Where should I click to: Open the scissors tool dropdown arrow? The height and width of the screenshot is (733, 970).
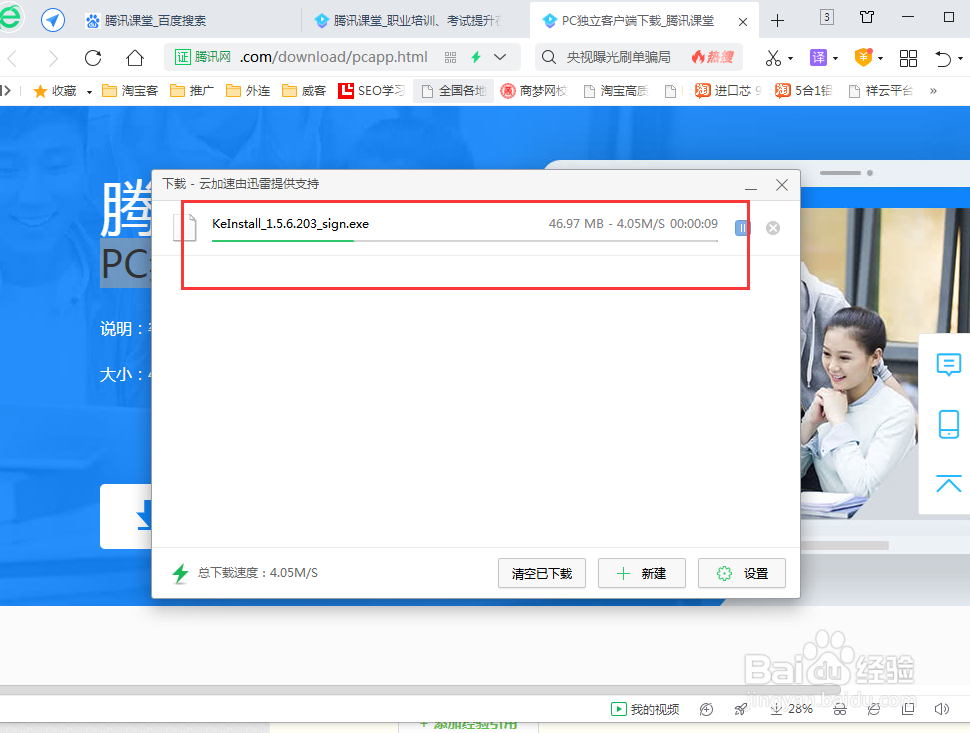pyautogui.click(x=791, y=59)
